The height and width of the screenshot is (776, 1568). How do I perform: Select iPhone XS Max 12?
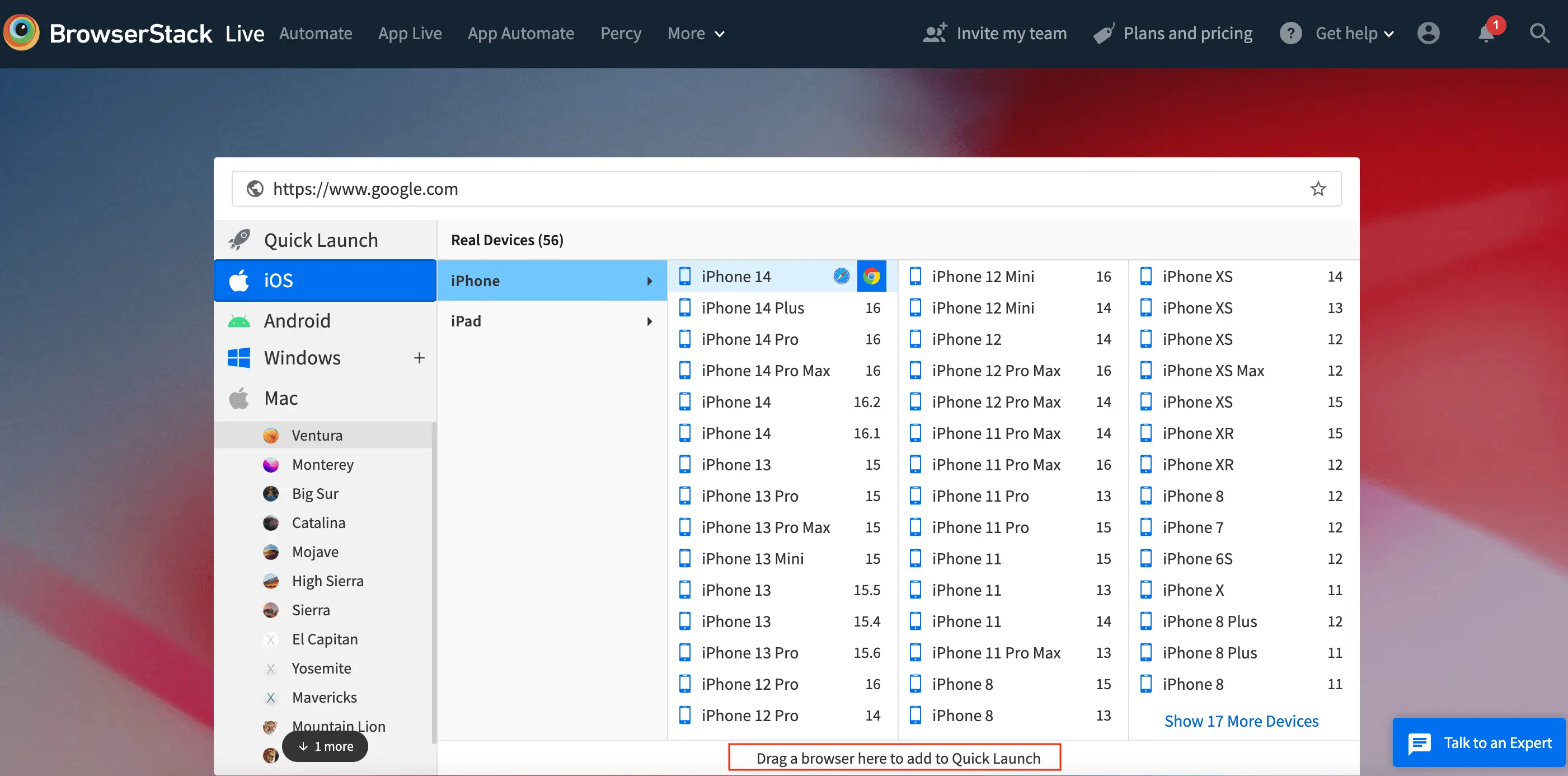tap(1243, 370)
